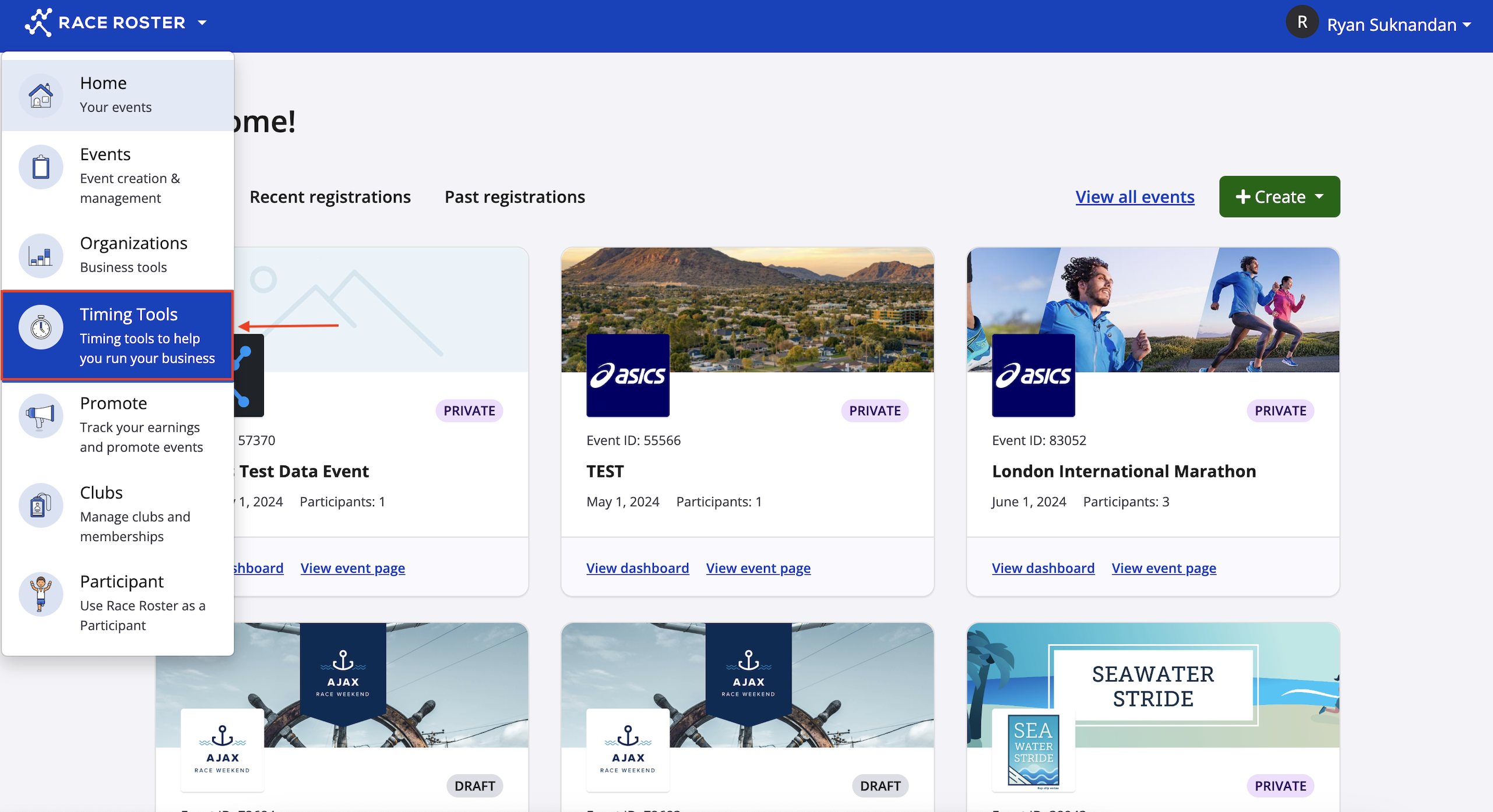Click the Events clipboard icon

[41, 167]
